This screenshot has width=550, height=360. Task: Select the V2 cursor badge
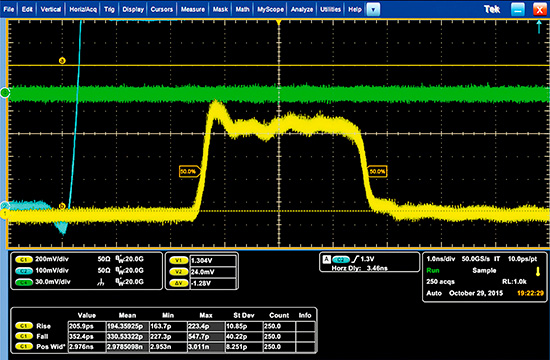[x=179, y=272]
